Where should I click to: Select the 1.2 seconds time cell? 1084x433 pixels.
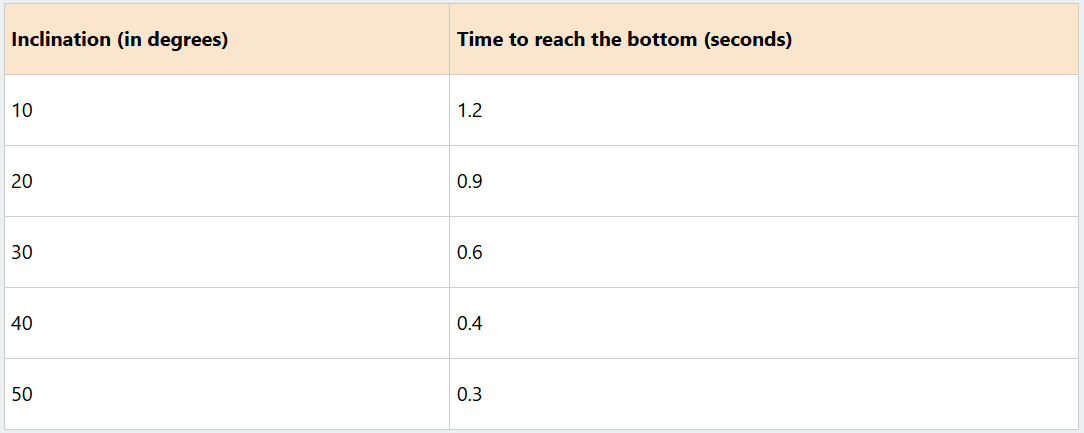[x=469, y=111]
